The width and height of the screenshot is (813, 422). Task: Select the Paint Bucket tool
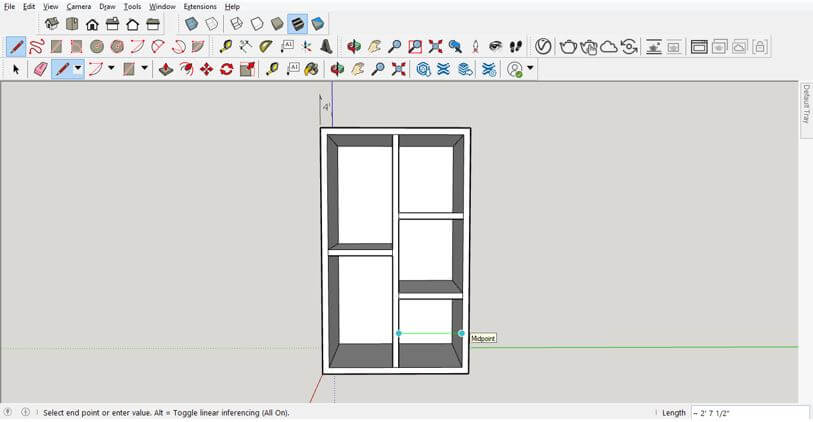tap(311, 69)
